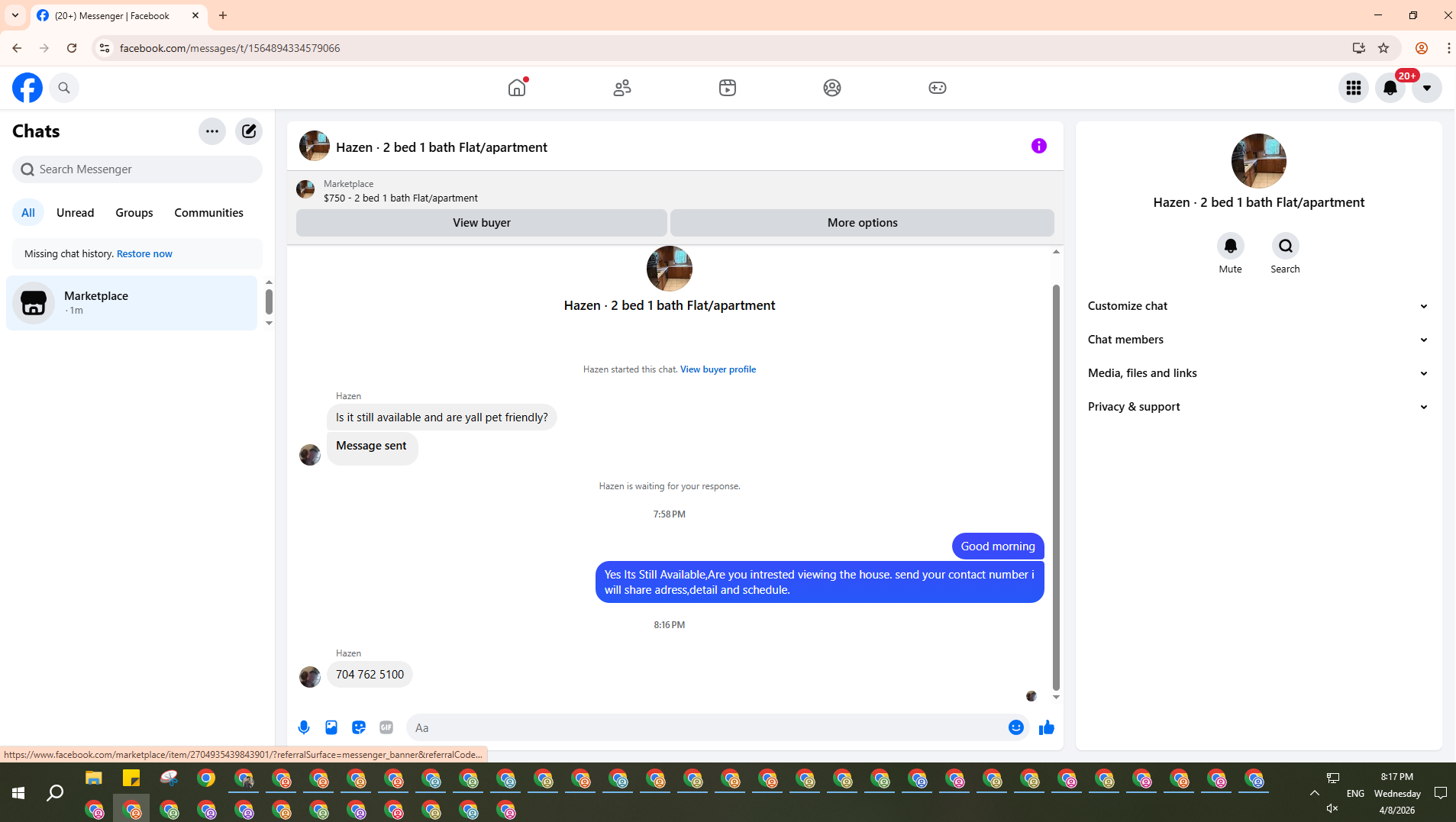The image size is (1456, 822).
Task: Select the Communities chats filter
Action: (x=208, y=213)
